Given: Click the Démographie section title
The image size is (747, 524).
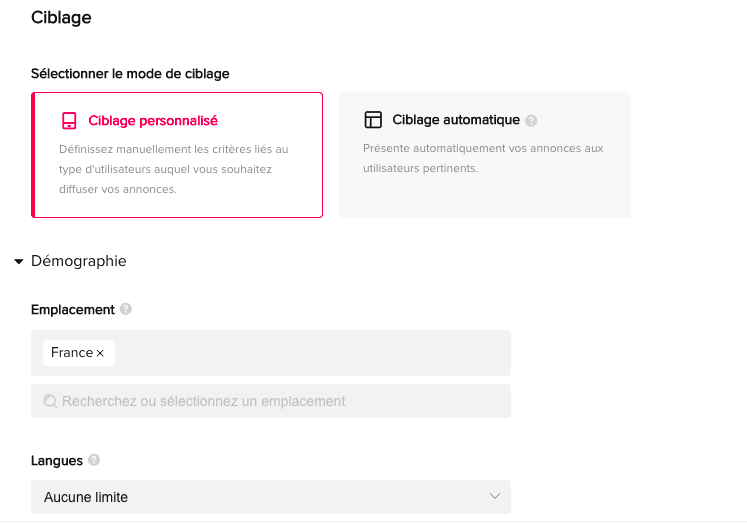Looking at the screenshot, I should click(x=79, y=261).
